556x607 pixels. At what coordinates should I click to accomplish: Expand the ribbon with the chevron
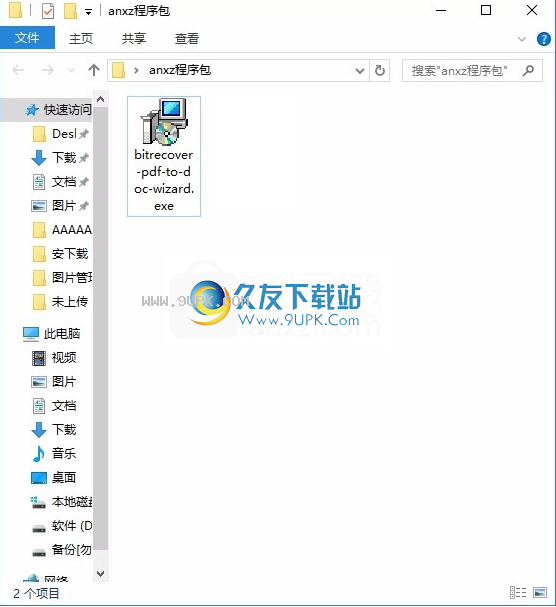[522, 39]
